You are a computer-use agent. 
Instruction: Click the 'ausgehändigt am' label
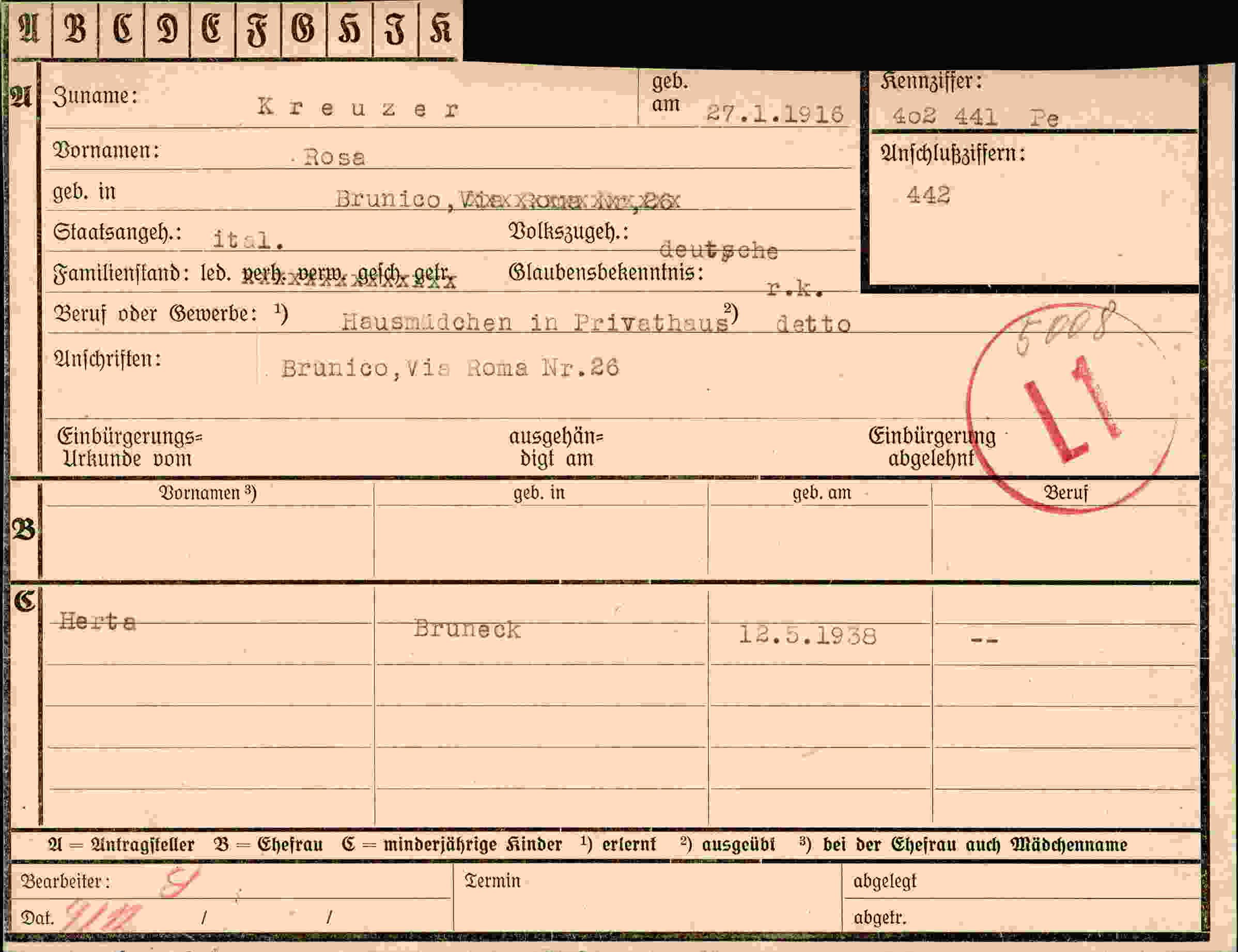(556, 447)
